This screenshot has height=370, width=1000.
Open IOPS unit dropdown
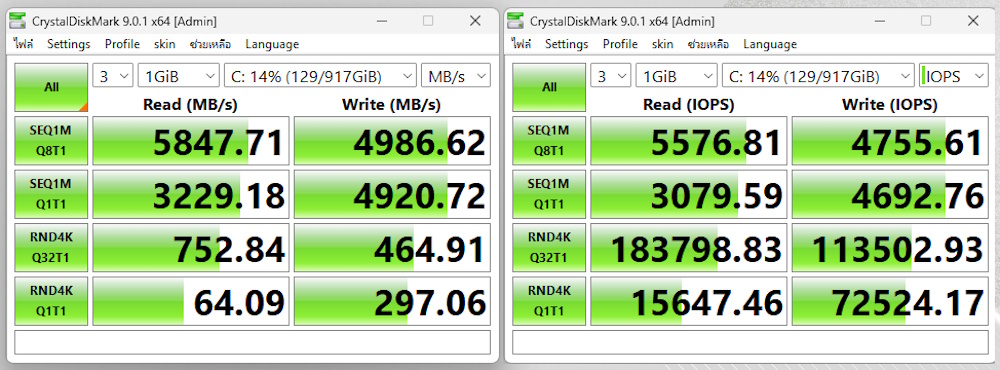(954, 76)
